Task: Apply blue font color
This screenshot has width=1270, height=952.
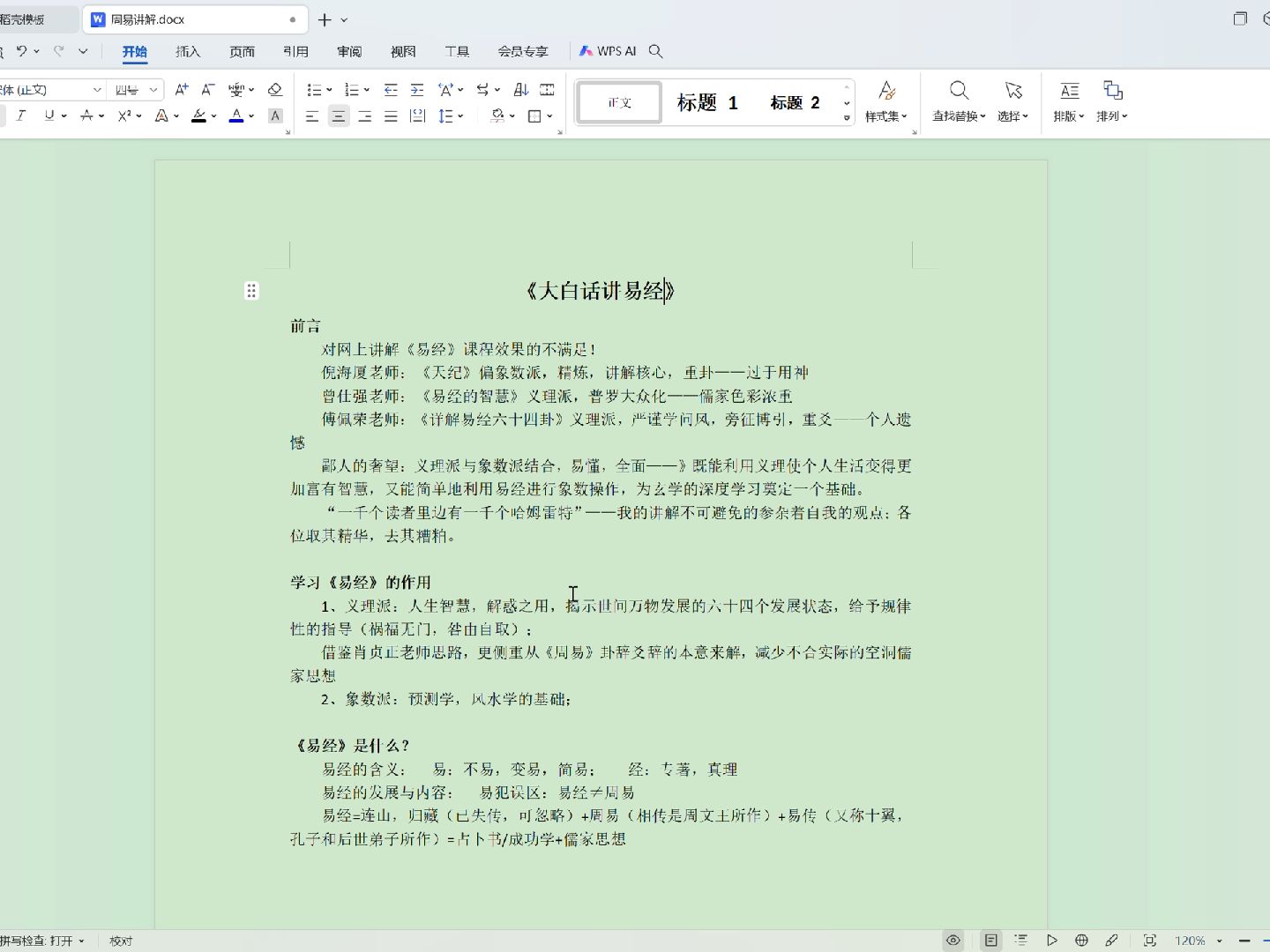Action: [236, 115]
